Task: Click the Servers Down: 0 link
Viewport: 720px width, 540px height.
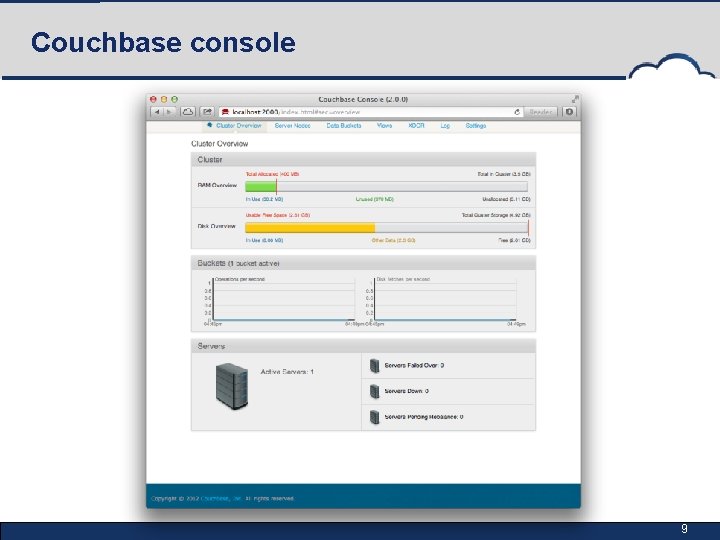Action: click(x=407, y=391)
